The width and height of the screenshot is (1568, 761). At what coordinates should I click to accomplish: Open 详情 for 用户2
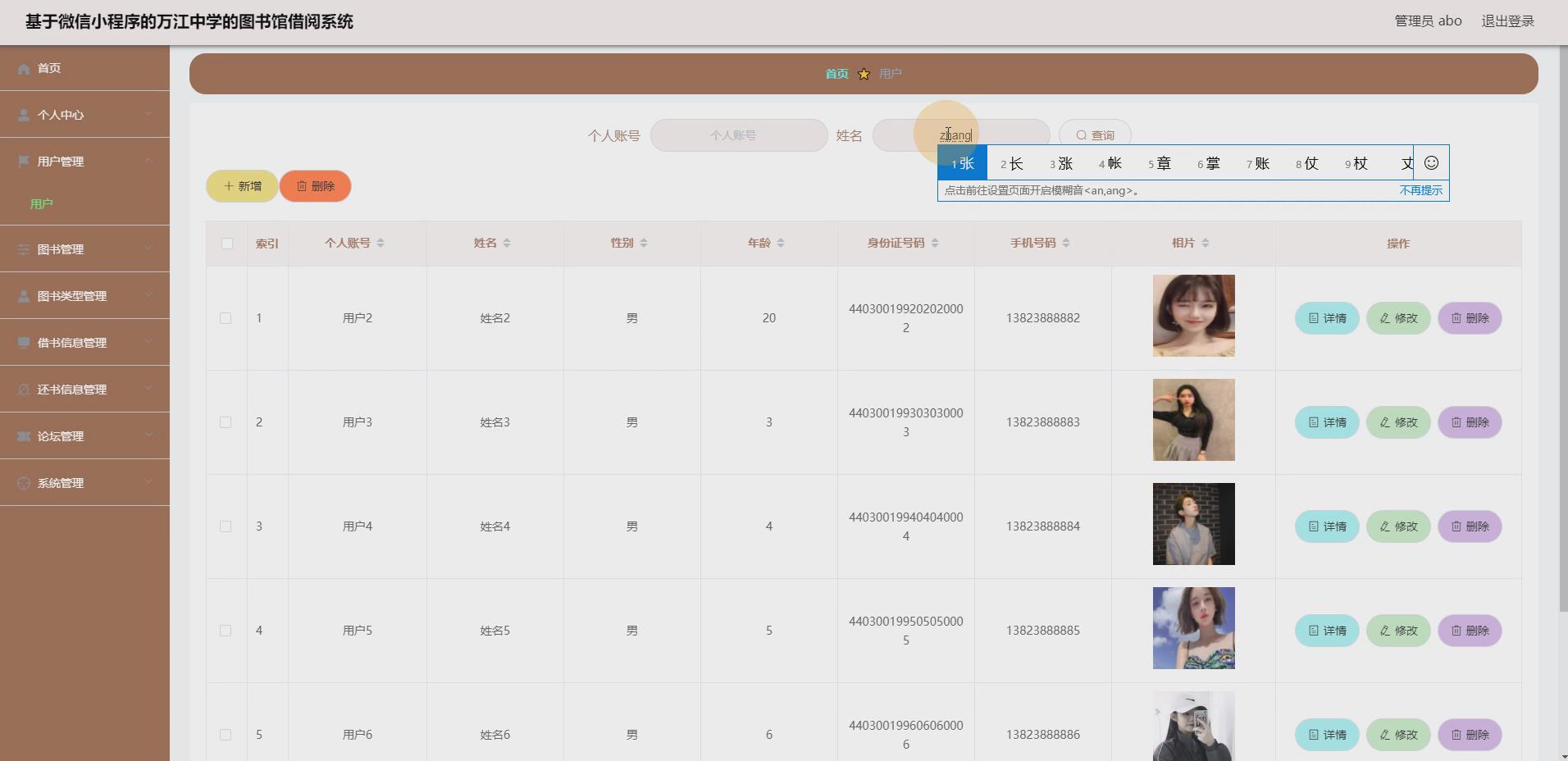(1327, 318)
